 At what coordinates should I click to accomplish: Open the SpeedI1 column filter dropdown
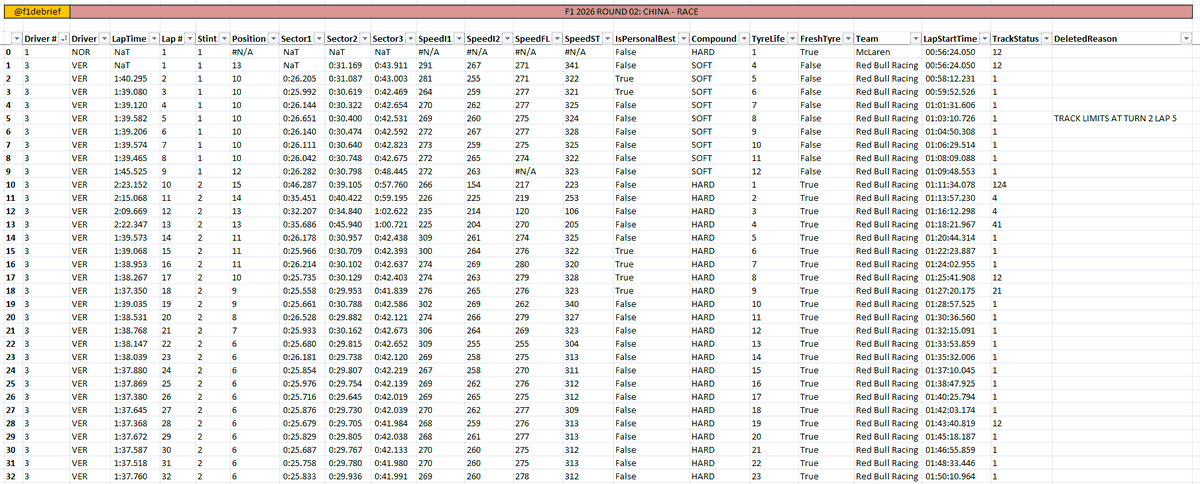458,38
